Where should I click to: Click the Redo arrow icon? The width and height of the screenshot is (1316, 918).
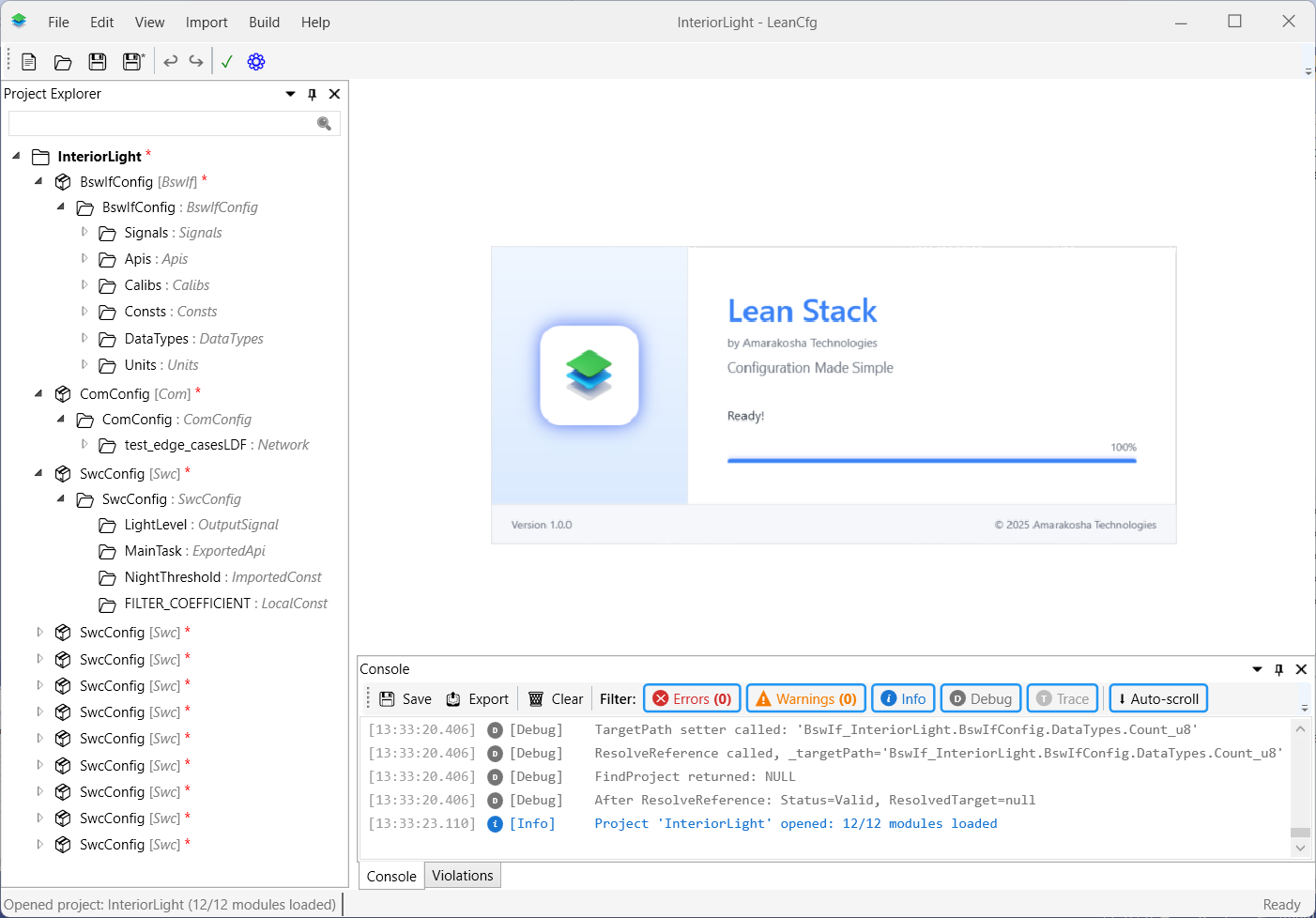click(196, 62)
